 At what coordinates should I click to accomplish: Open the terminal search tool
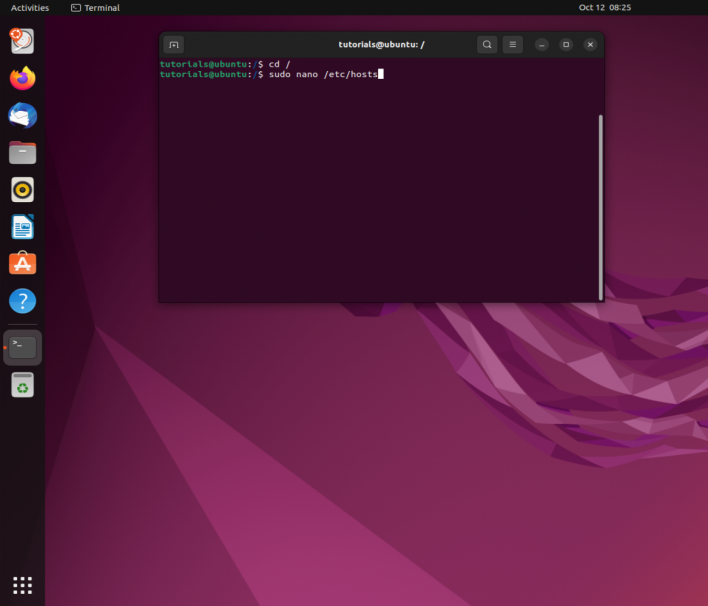(x=487, y=45)
